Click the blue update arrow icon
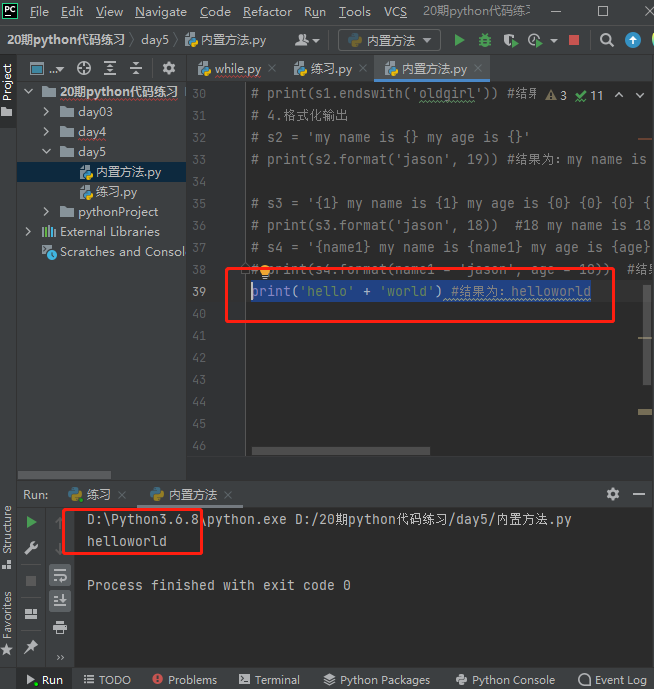654x689 pixels. [x=632, y=40]
